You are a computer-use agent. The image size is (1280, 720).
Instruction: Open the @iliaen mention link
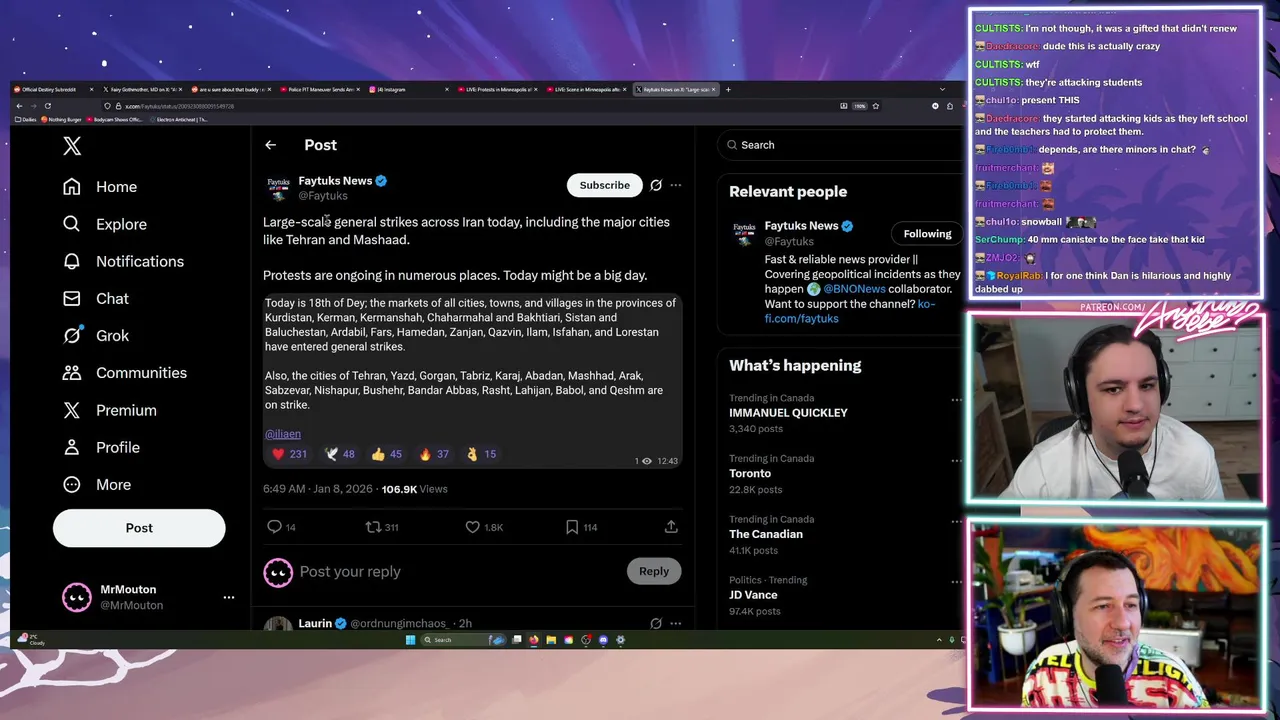[283, 434]
